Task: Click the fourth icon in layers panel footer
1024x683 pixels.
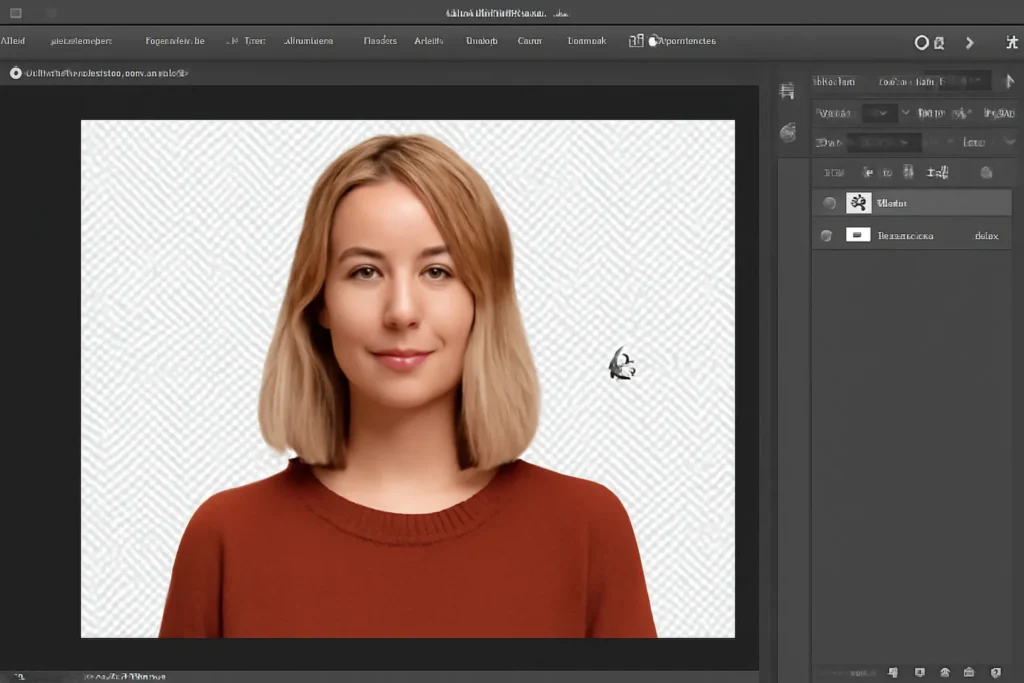Action: coord(969,673)
